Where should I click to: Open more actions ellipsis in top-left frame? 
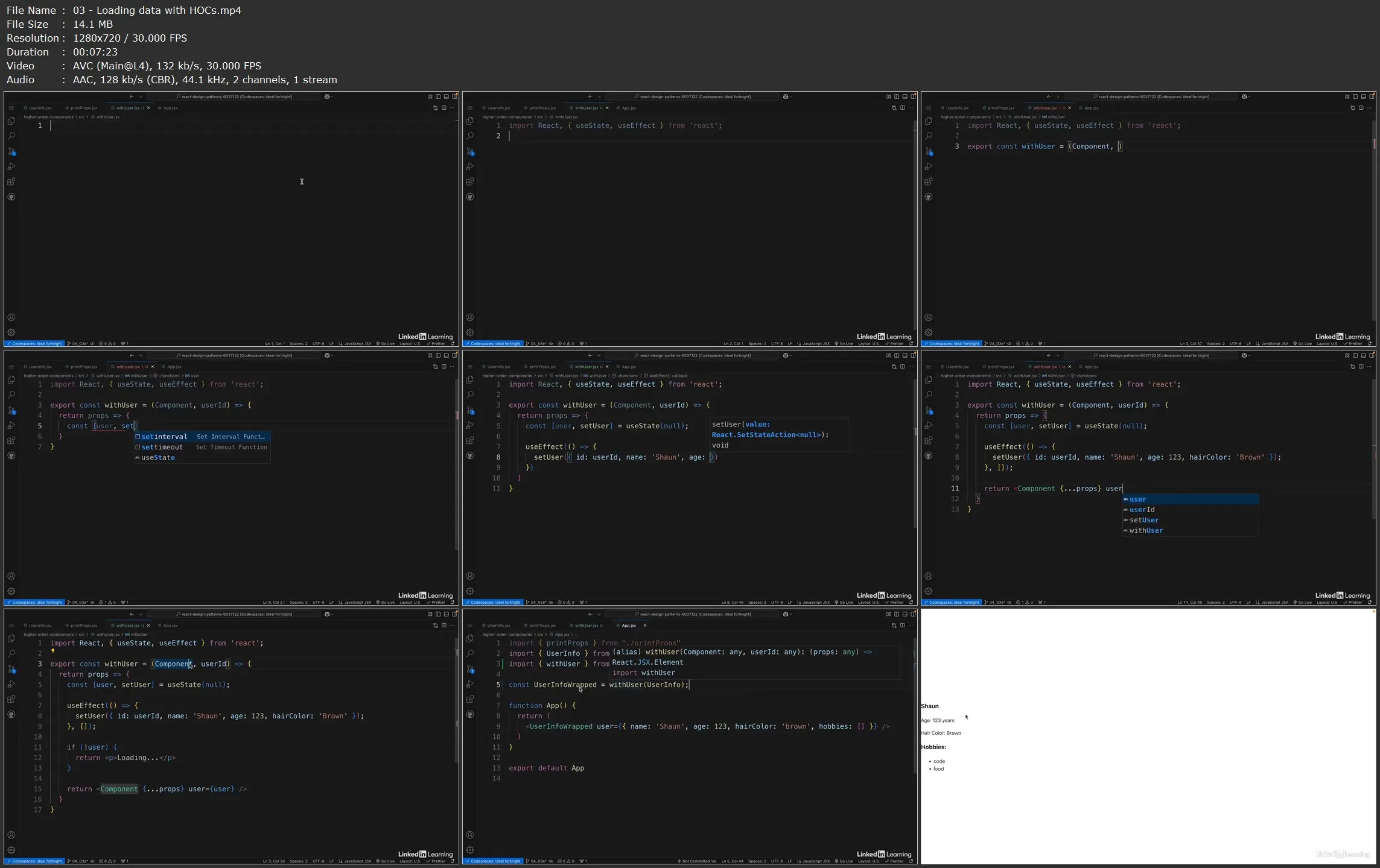click(x=452, y=108)
